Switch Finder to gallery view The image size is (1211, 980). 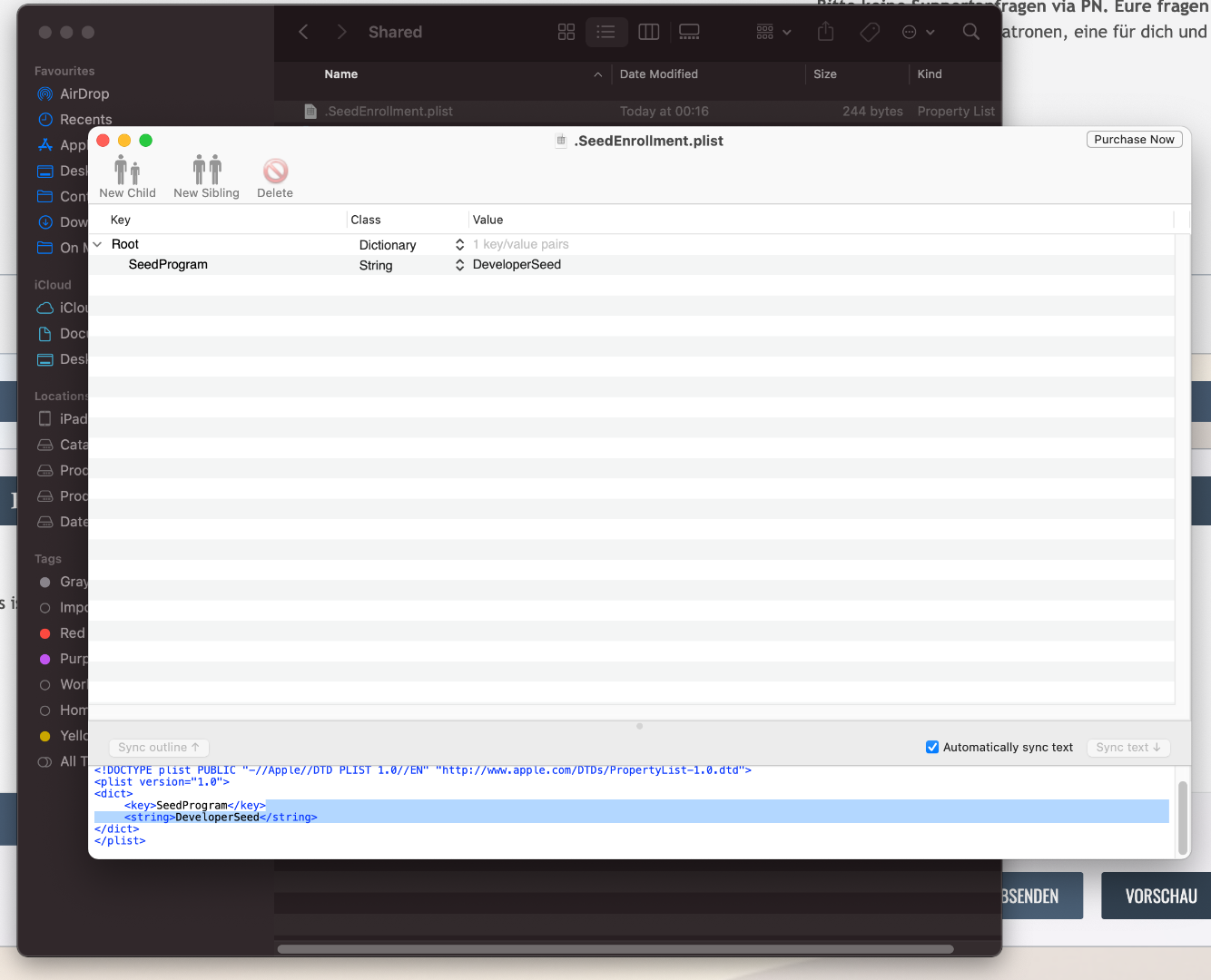[x=690, y=33]
